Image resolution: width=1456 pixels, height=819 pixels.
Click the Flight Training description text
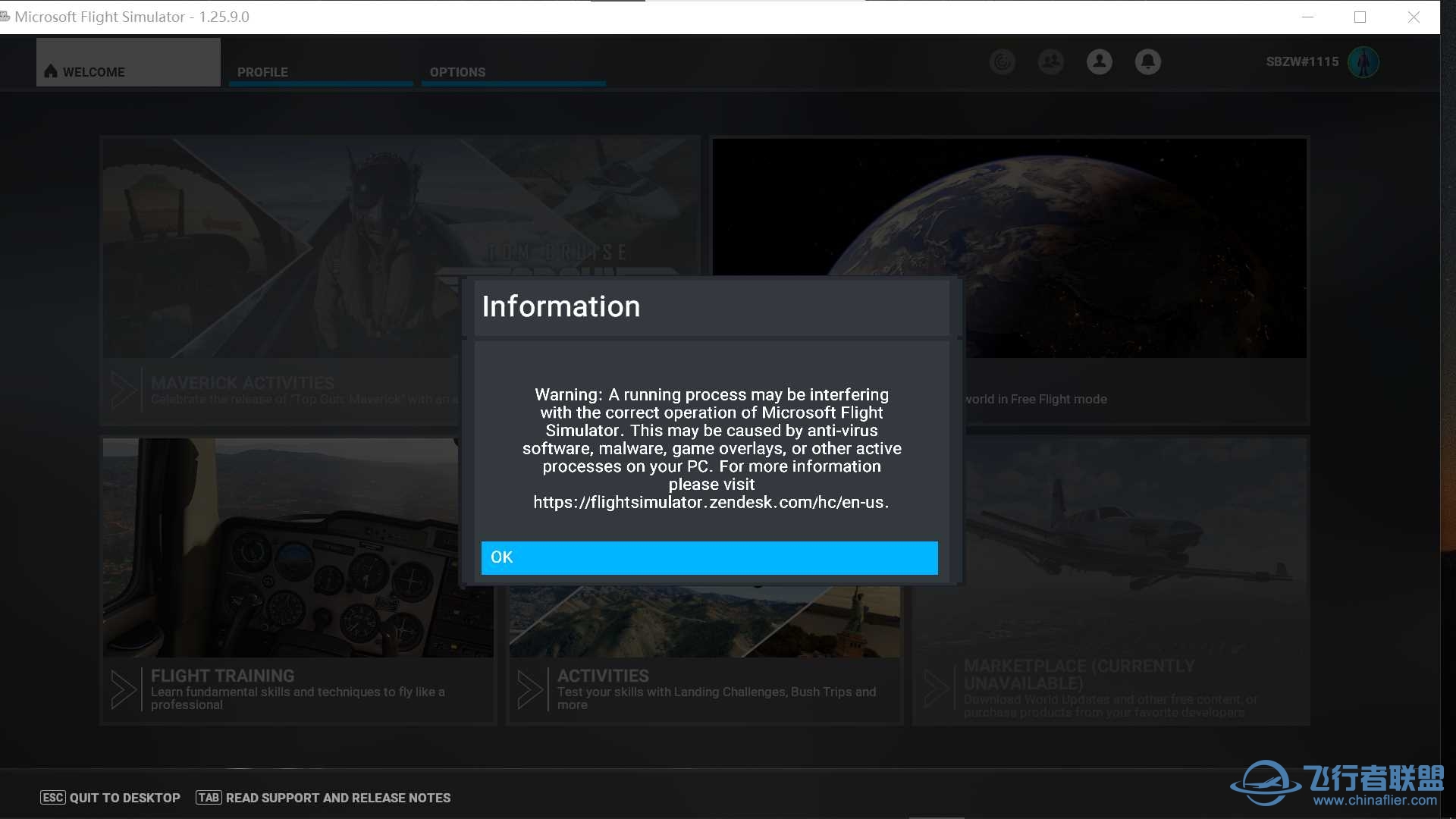point(298,698)
